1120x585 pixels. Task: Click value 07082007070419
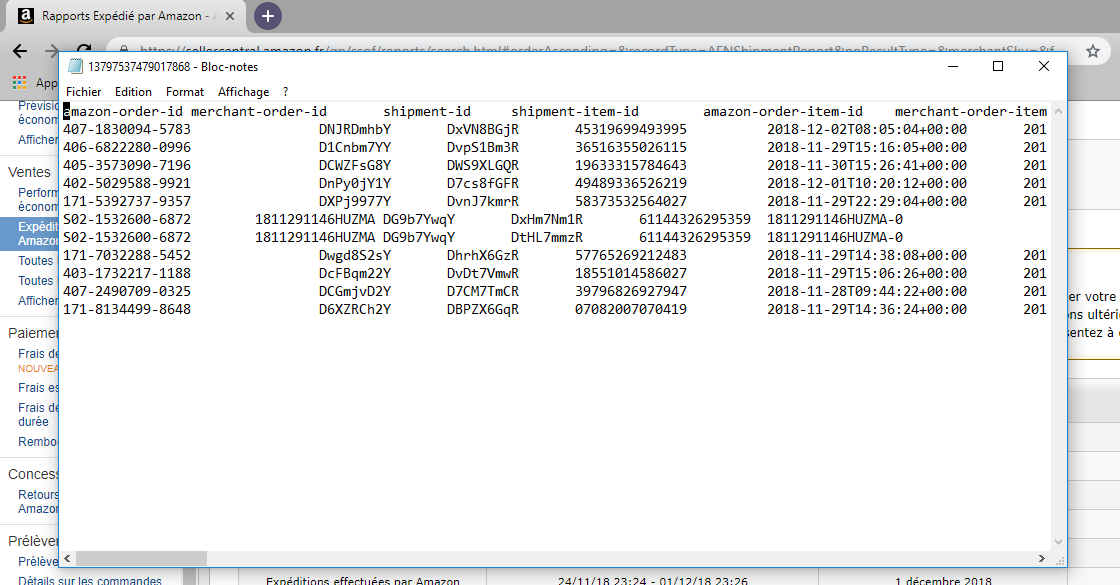(x=631, y=309)
